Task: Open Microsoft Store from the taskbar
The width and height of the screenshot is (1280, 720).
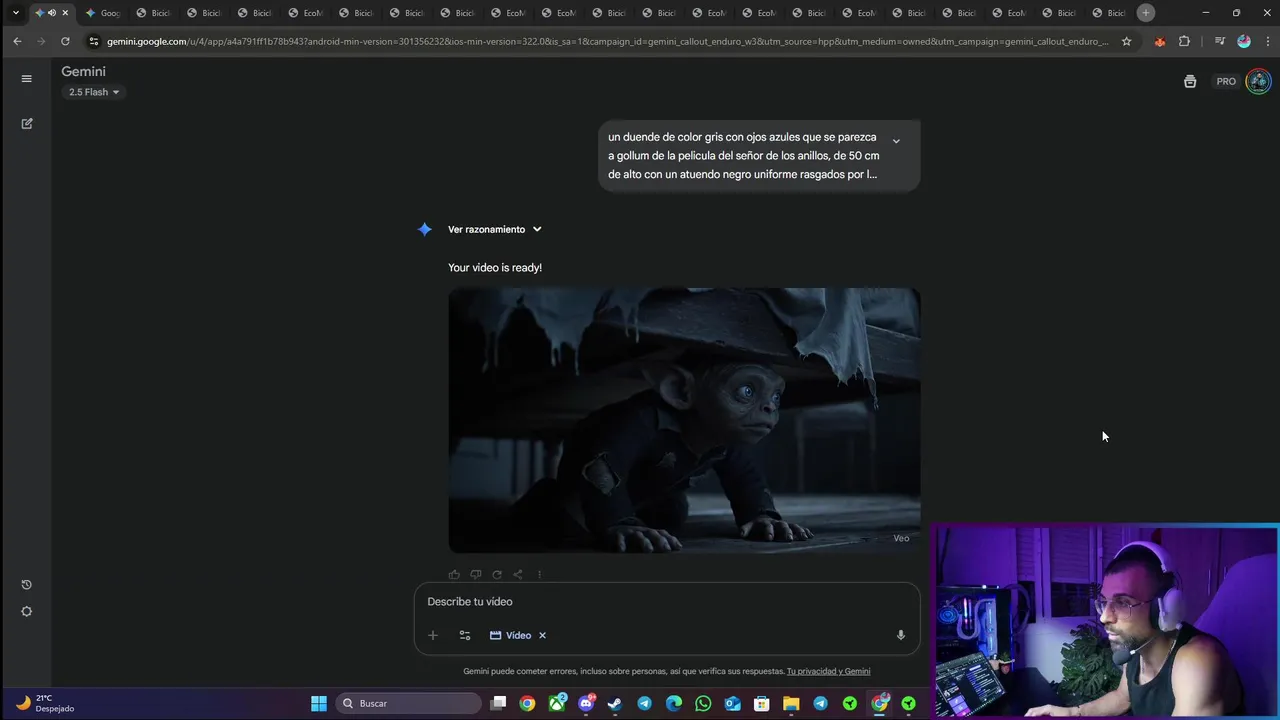Action: 762,704
